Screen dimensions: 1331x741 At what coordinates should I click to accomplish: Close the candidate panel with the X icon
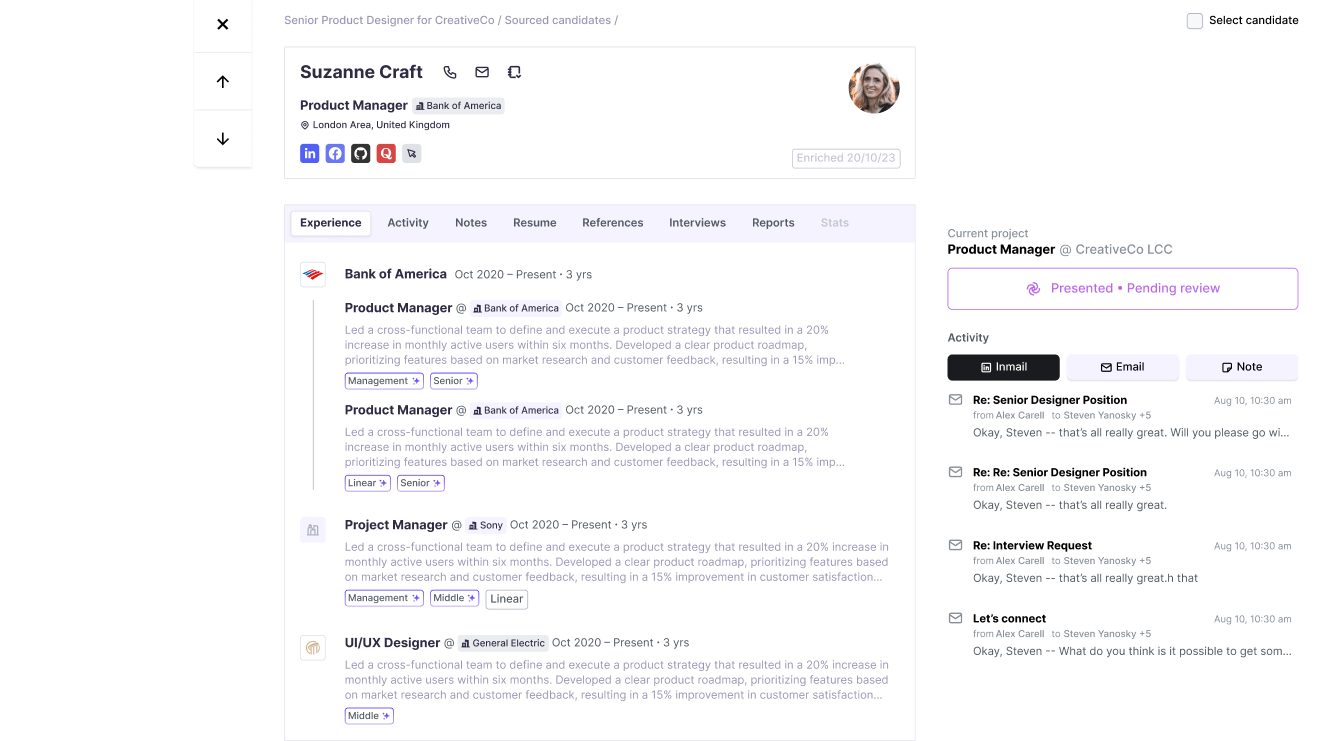click(x=223, y=24)
